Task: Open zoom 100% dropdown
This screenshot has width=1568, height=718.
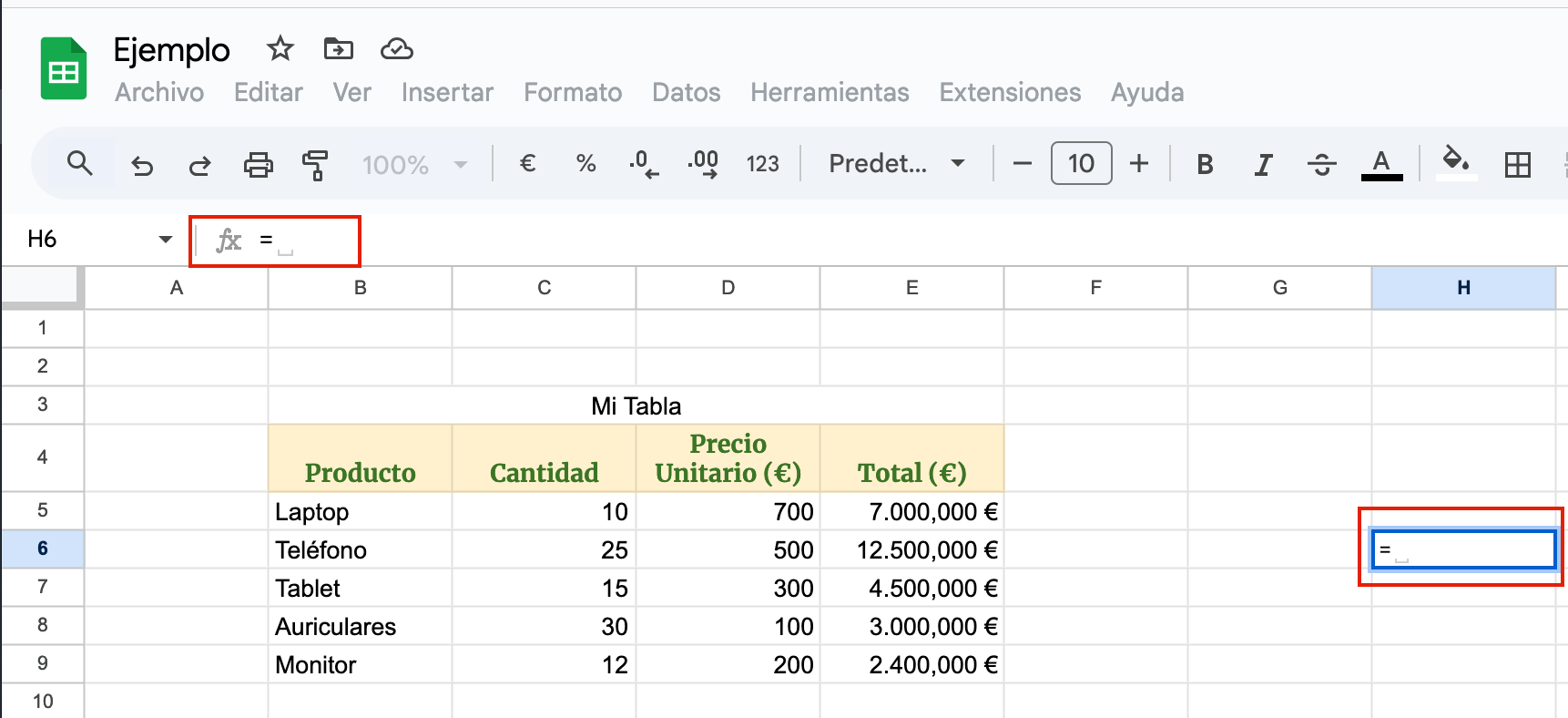Action: click(x=414, y=165)
